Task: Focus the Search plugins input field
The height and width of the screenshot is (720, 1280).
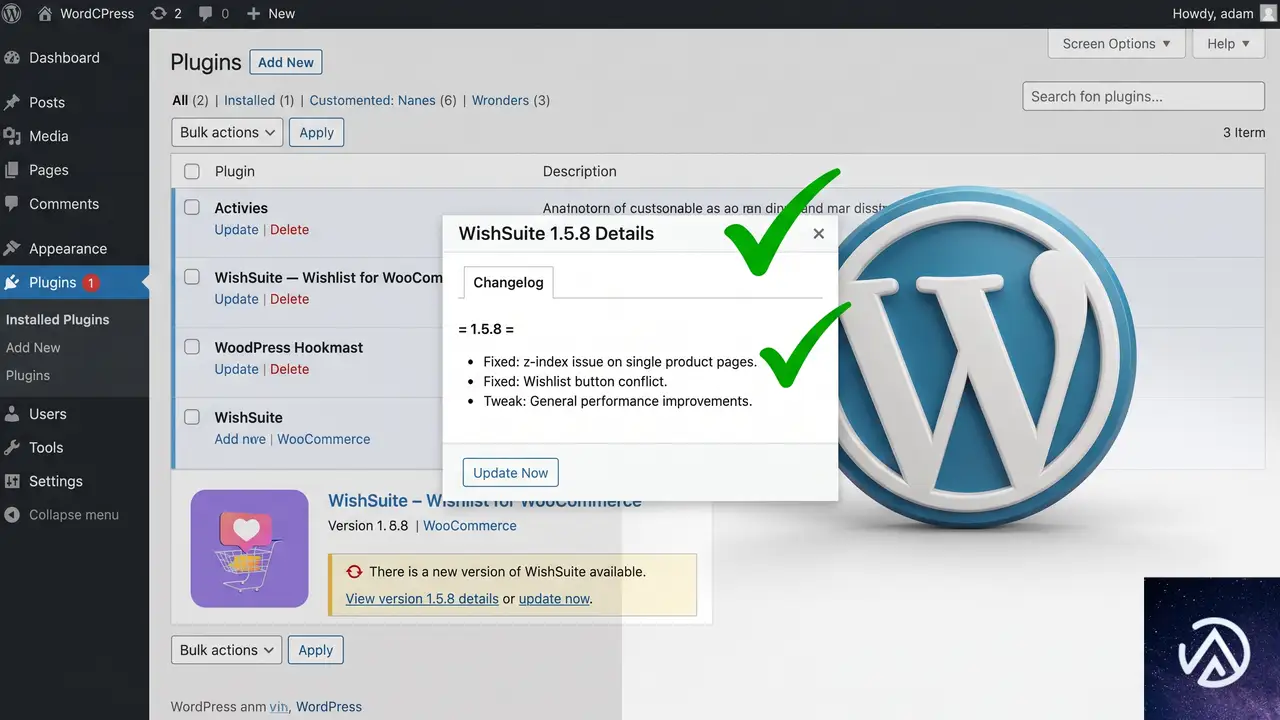Action: point(1143,97)
